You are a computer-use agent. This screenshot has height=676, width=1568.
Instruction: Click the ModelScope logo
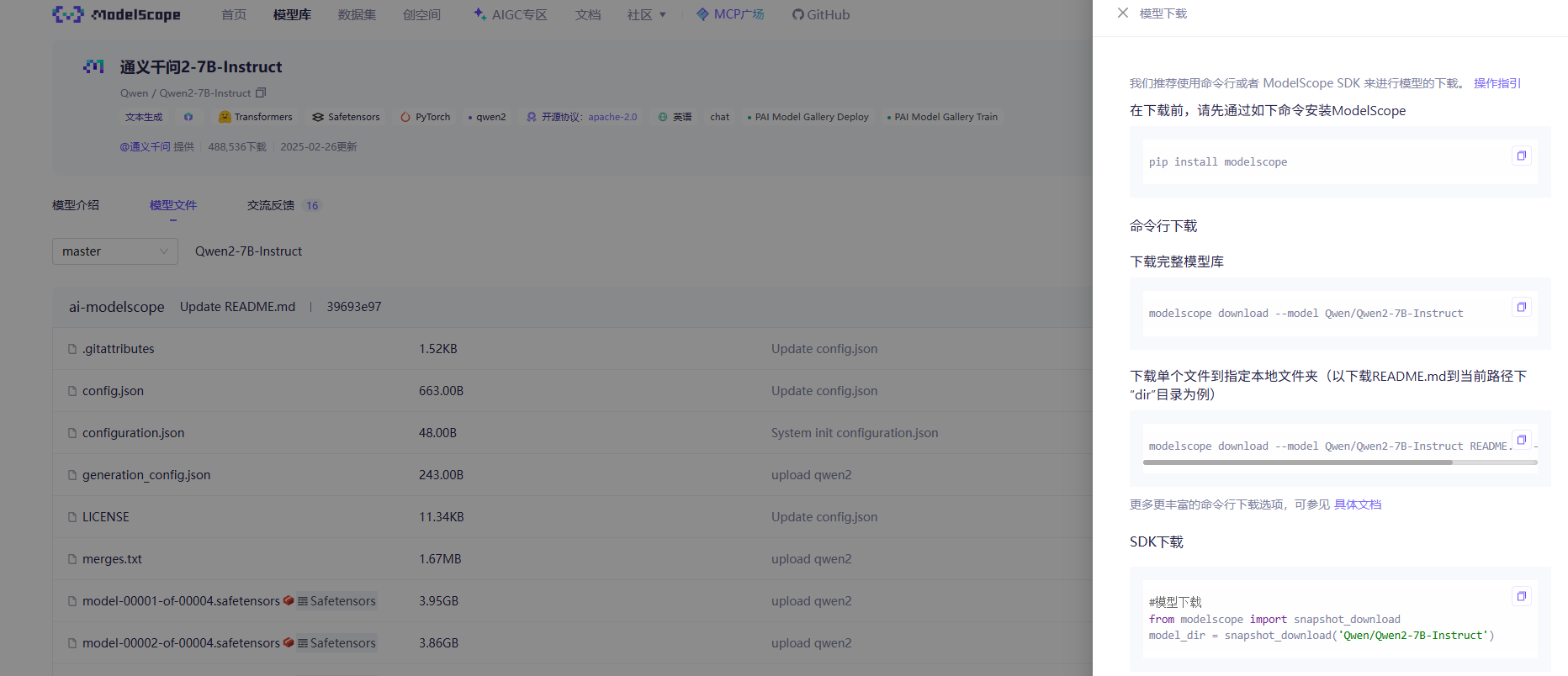coord(116,14)
